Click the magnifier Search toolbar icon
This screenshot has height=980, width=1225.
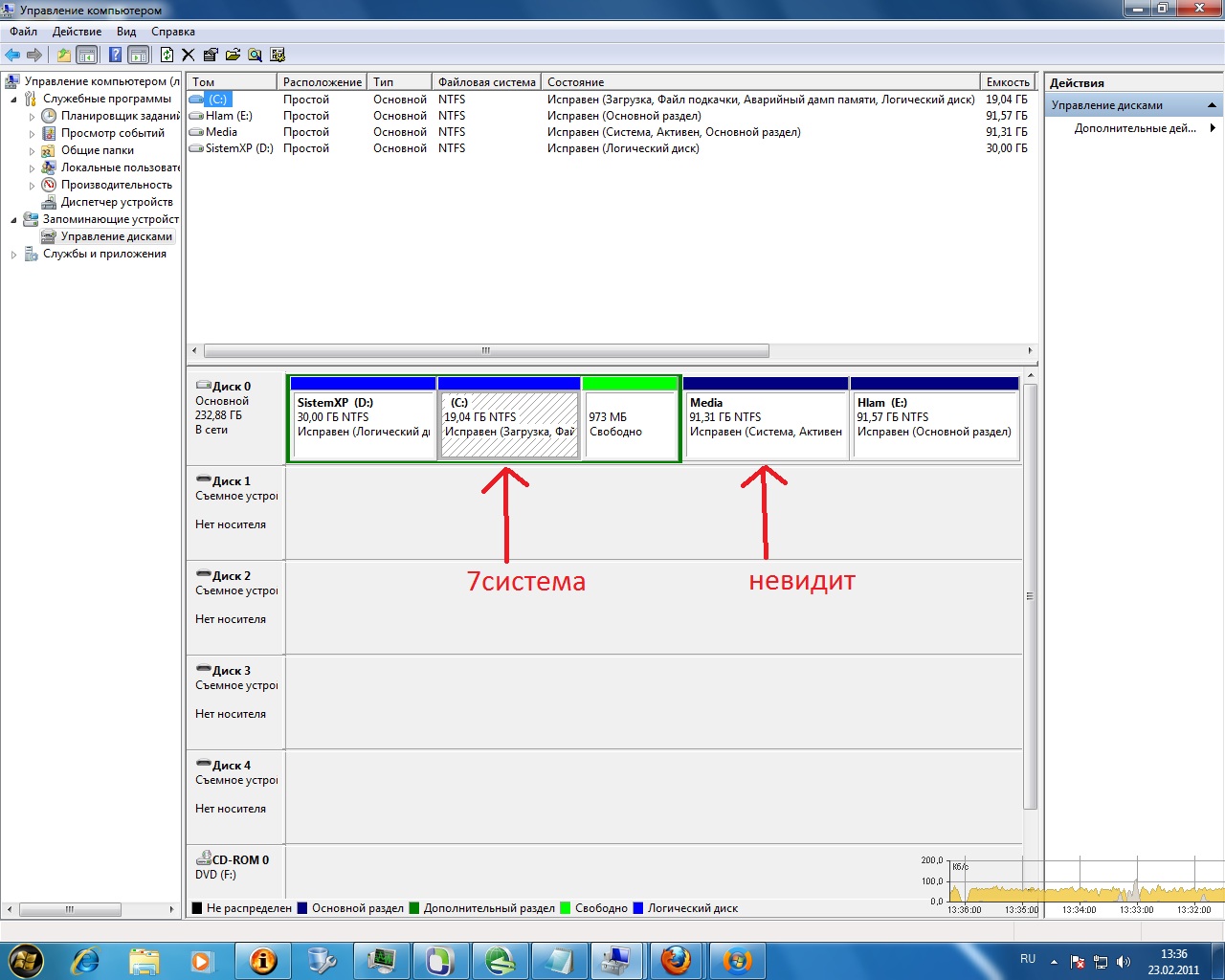pyautogui.click(x=255, y=56)
